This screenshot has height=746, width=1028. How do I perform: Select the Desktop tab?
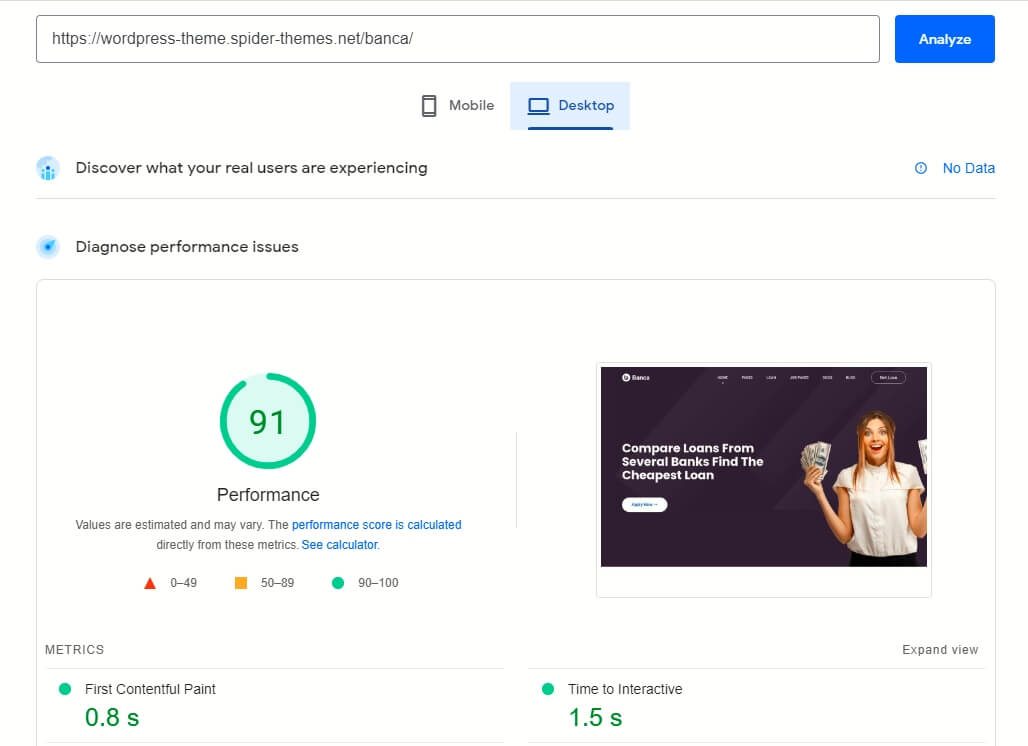pos(570,106)
